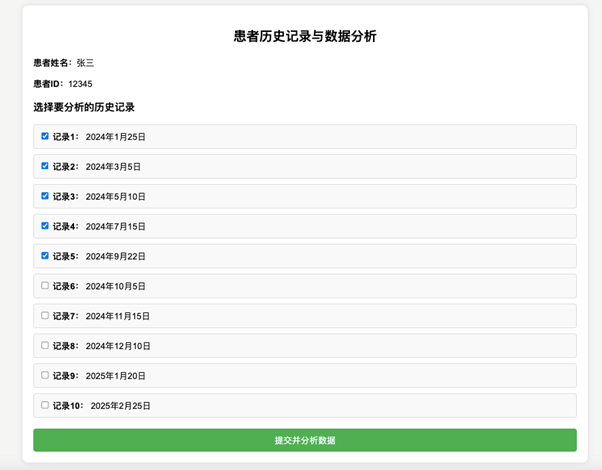Click the date 2024年5月10日
Viewport: 602px width, 470px height.
[115, 197]
